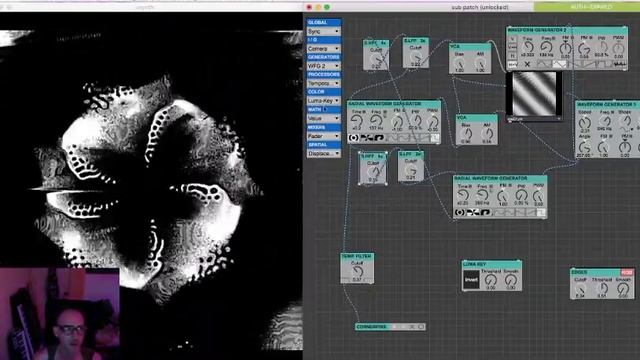This screenshot has width=640, height=360.
Task: Click the Time knob in Waveform Generator 2
Action: coord(528,47)
